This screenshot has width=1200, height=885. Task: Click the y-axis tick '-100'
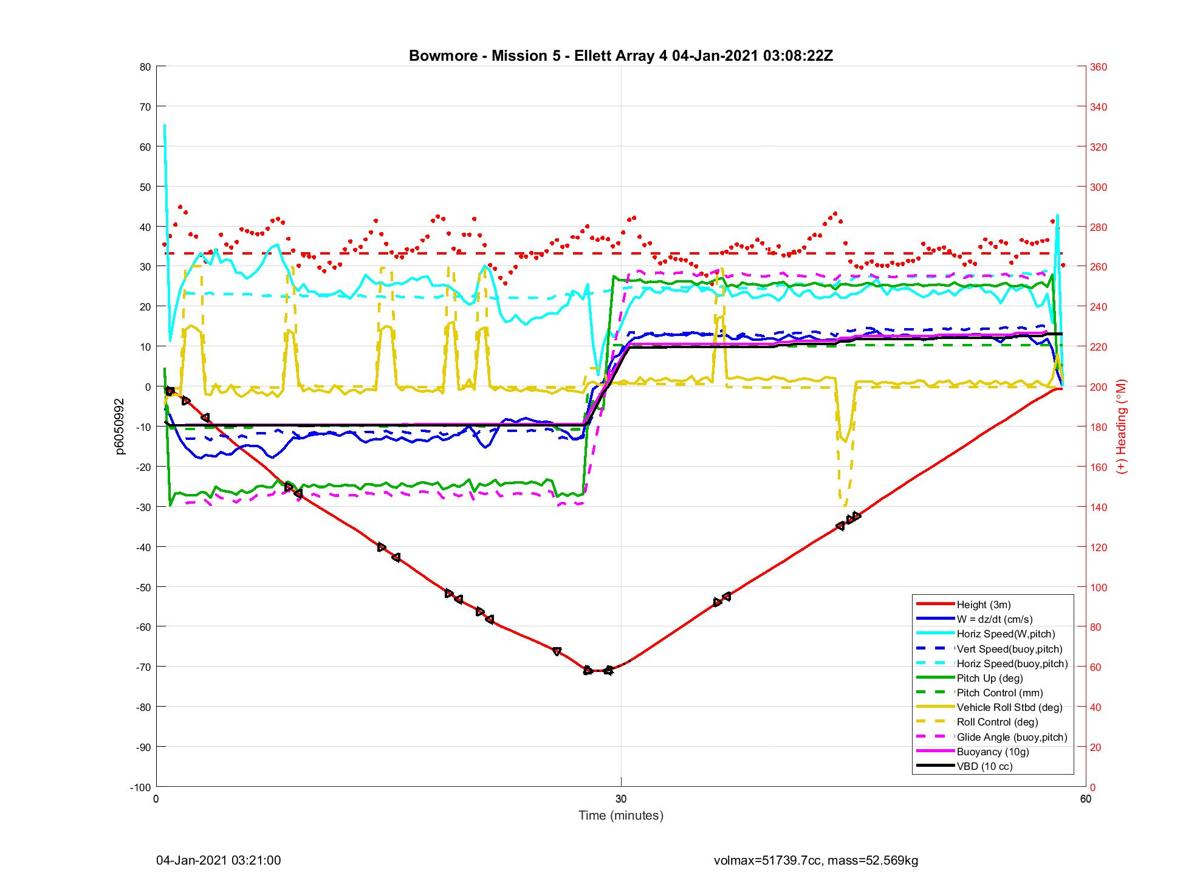(x=139, y=787)
